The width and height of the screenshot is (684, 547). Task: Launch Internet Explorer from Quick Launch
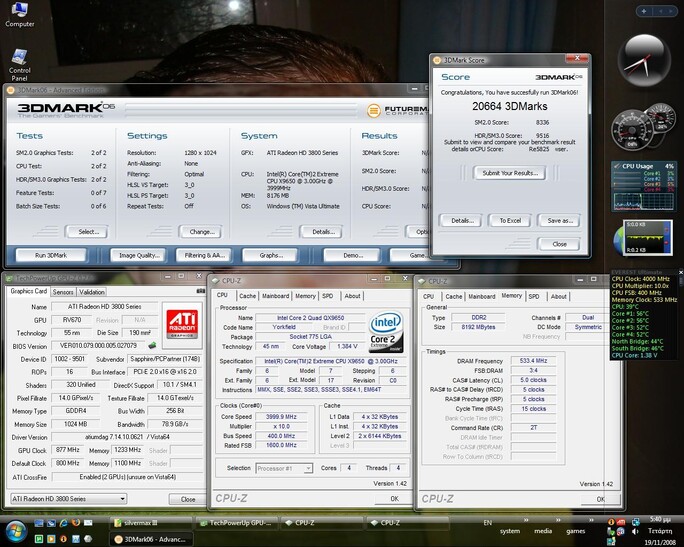[x=63, y=523]
